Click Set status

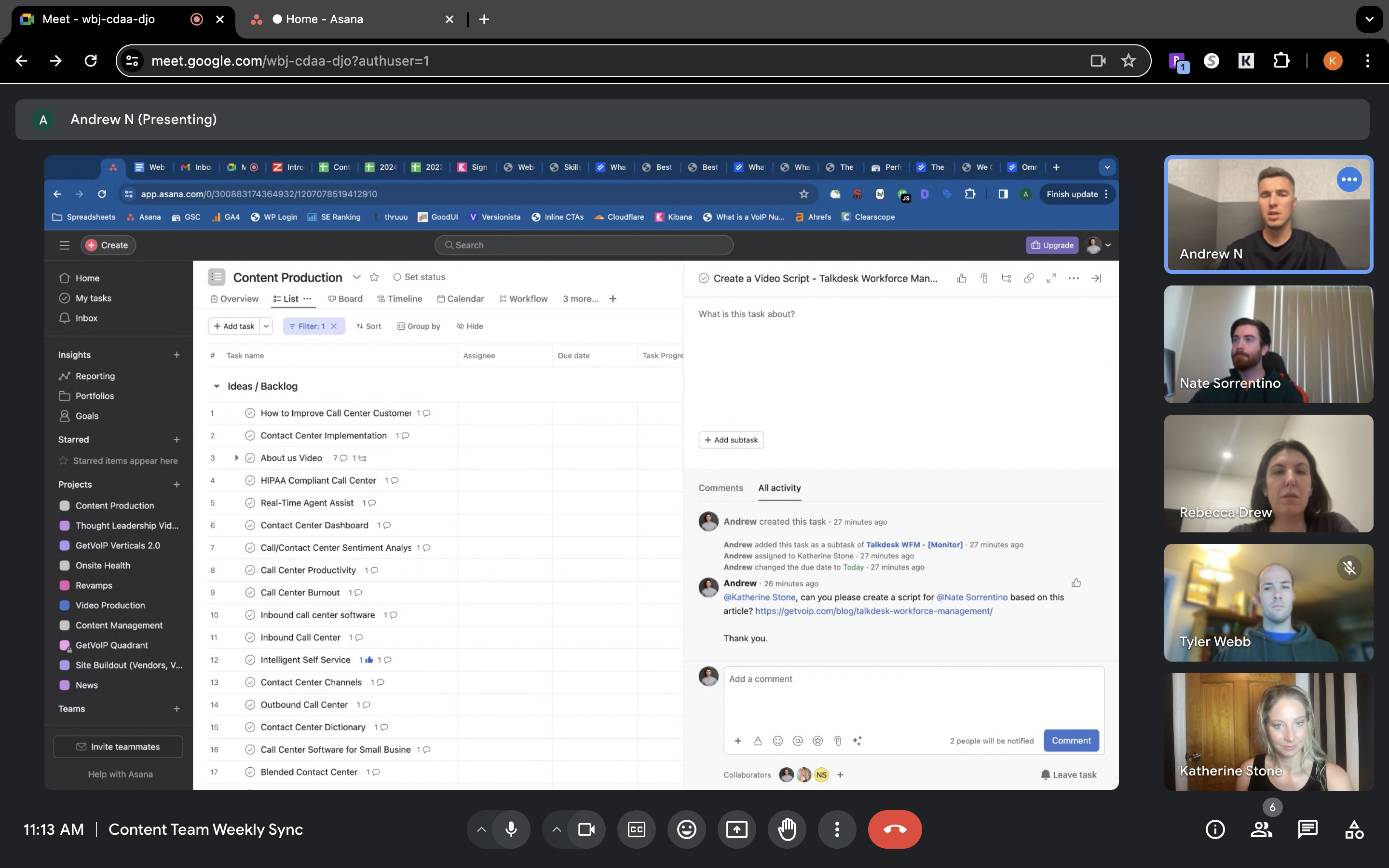419,277
